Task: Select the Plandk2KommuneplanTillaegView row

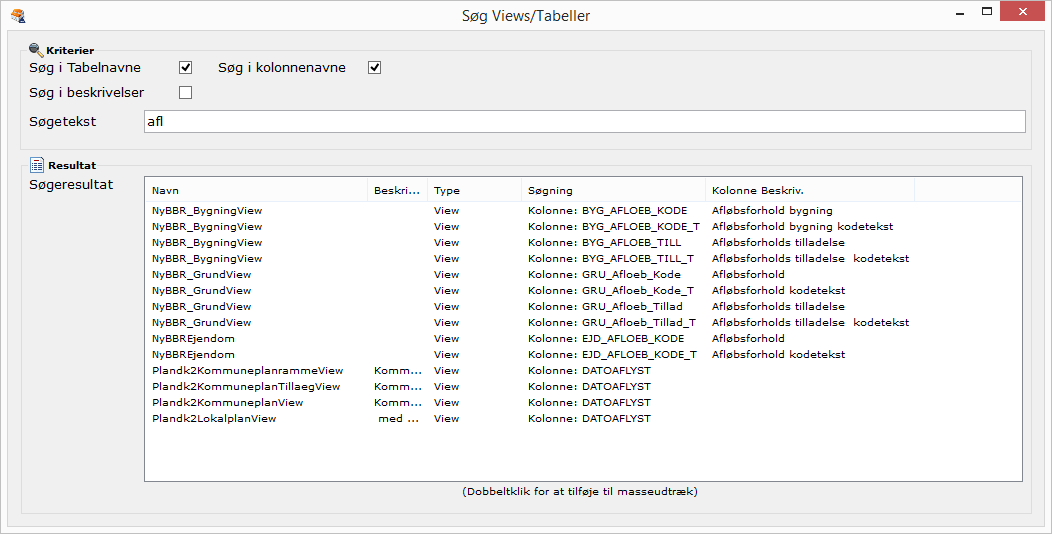Action: pos(246,387)
